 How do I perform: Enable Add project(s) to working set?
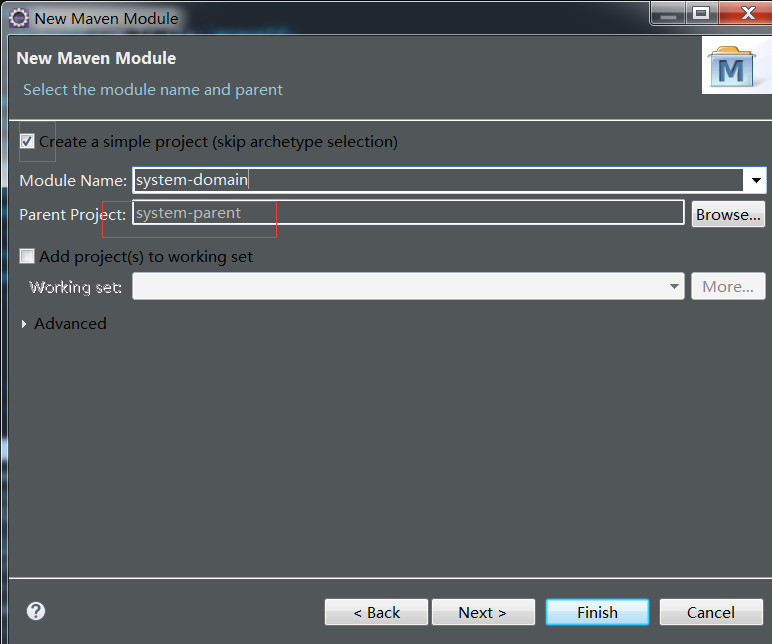click(x=27, y=256)
